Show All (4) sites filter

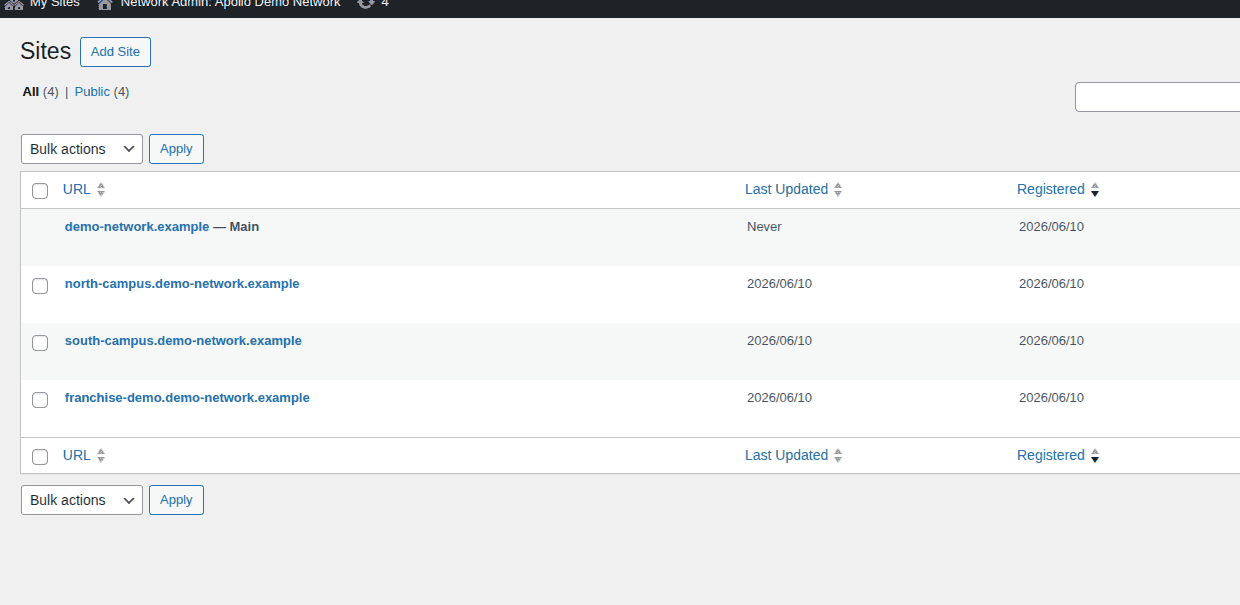pyautogui.click(x=41, y=92)
